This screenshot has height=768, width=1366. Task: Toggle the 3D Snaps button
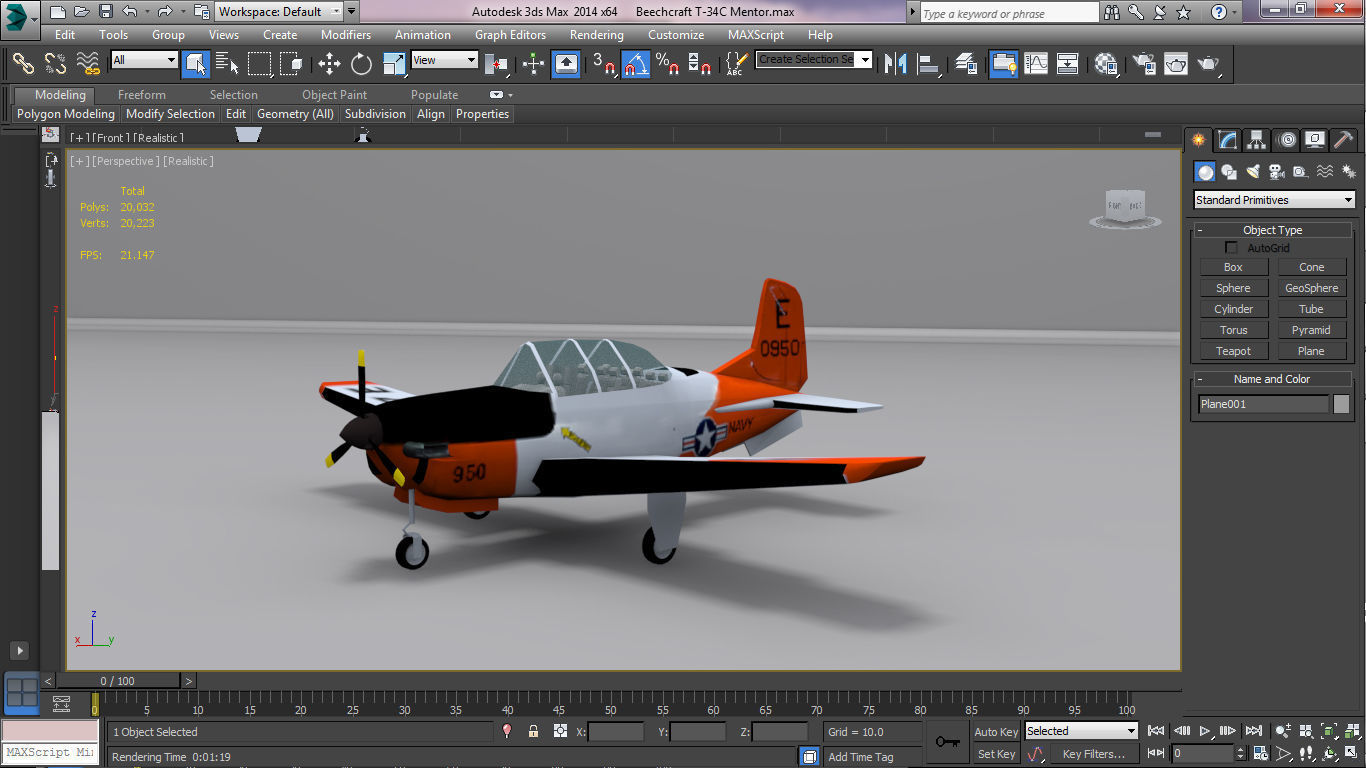(603, 64)
